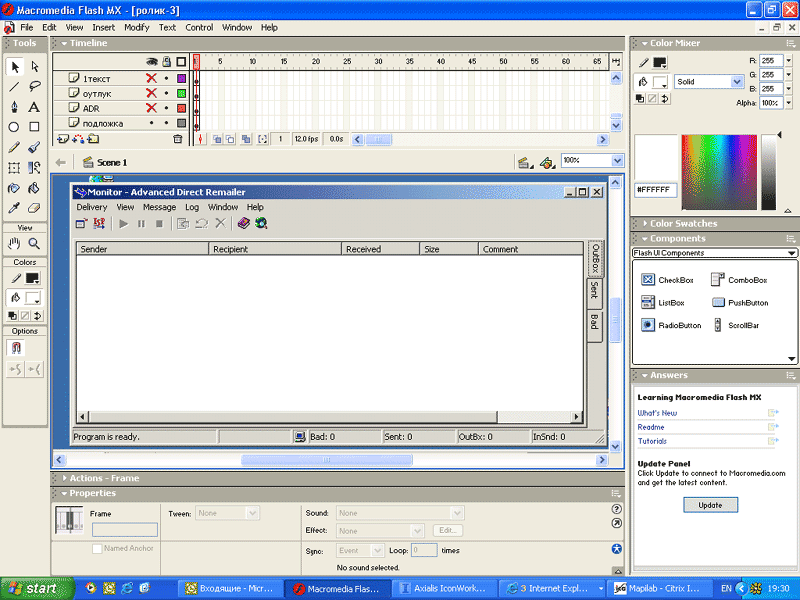Toggle the Snap to Objects magnet option
The image size is (800, 600).
[x=16, y=348]
